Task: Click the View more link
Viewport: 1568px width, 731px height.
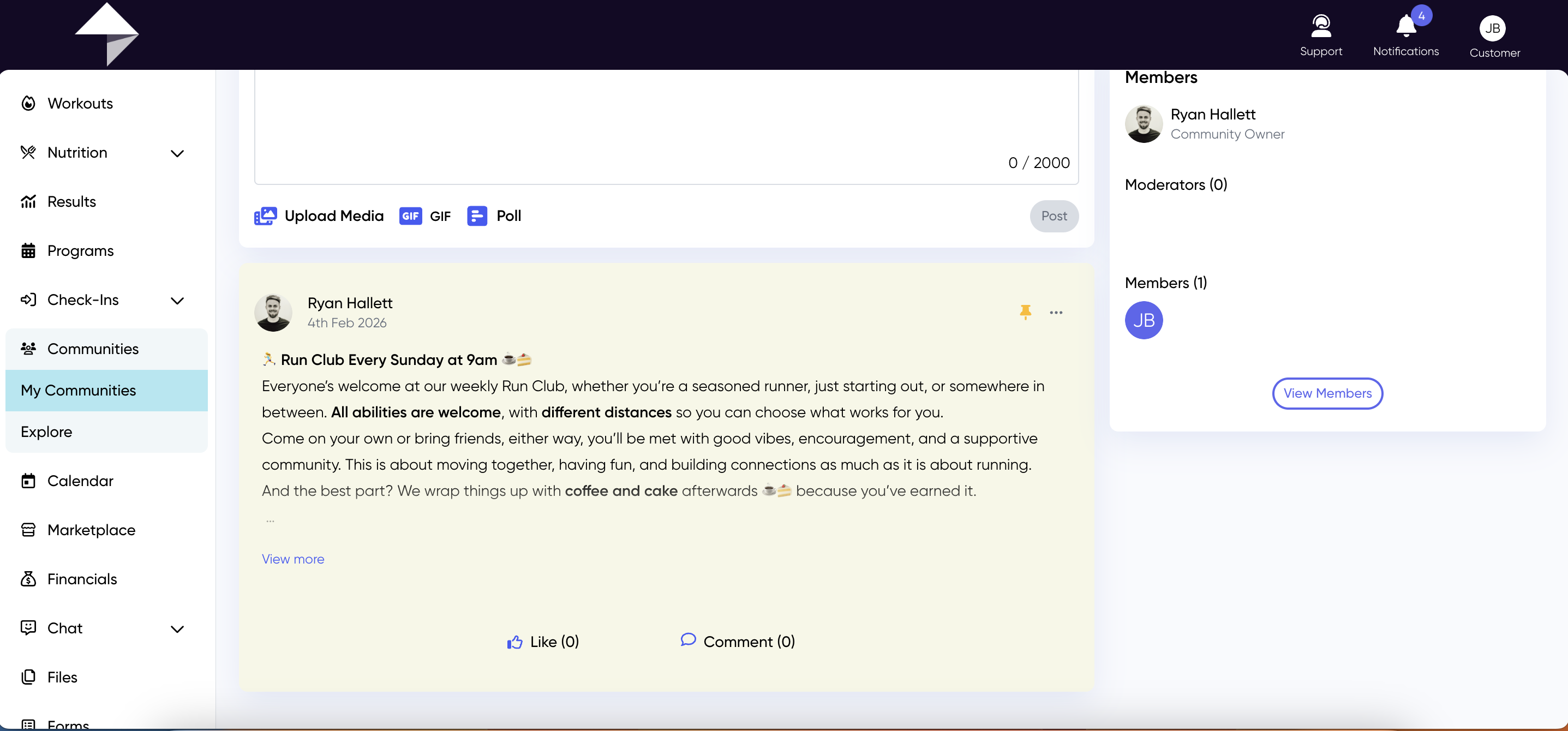Action: point(293,559)
